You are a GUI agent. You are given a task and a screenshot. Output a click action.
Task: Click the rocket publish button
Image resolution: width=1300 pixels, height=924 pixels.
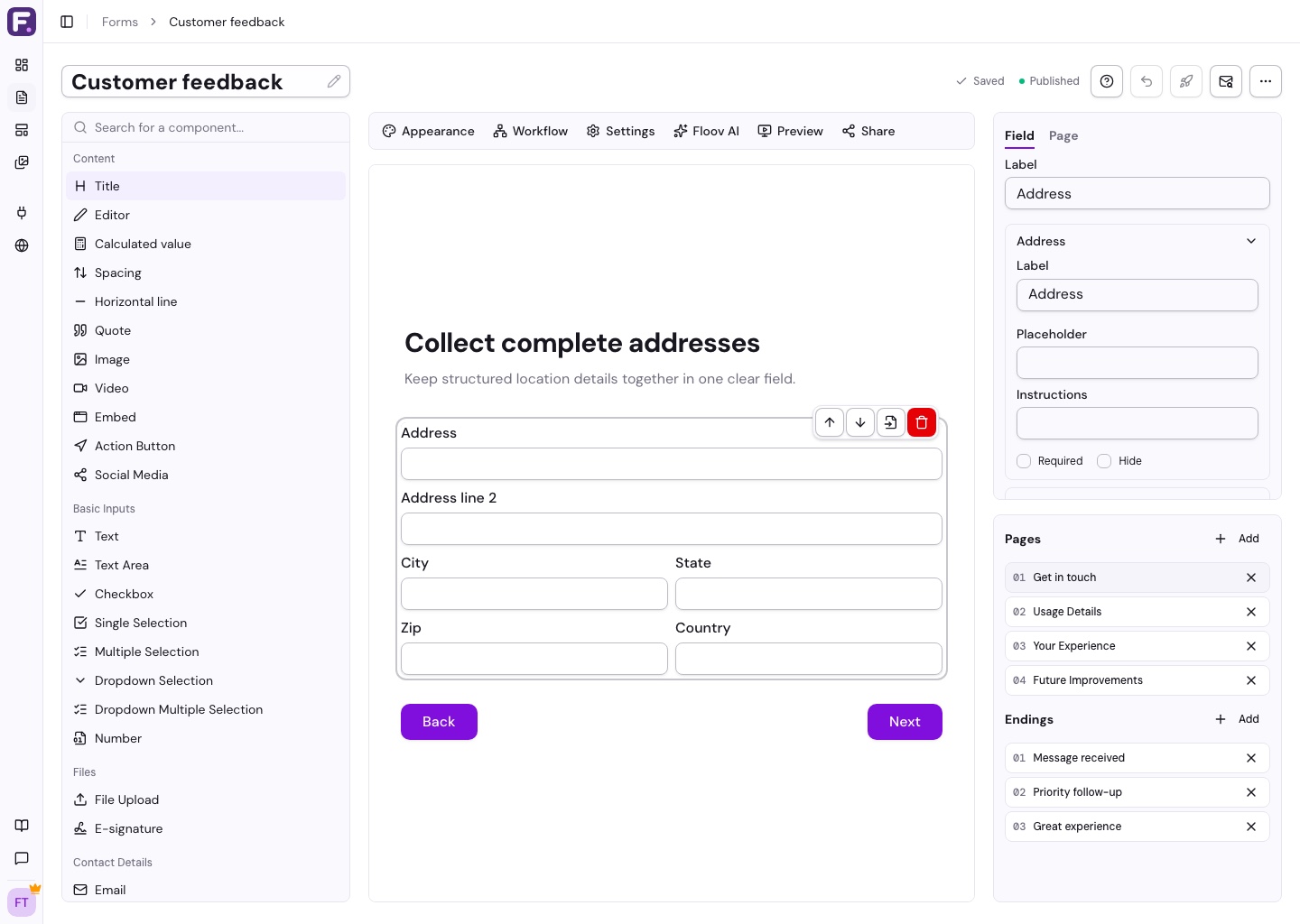click(x=1186, y=81)
